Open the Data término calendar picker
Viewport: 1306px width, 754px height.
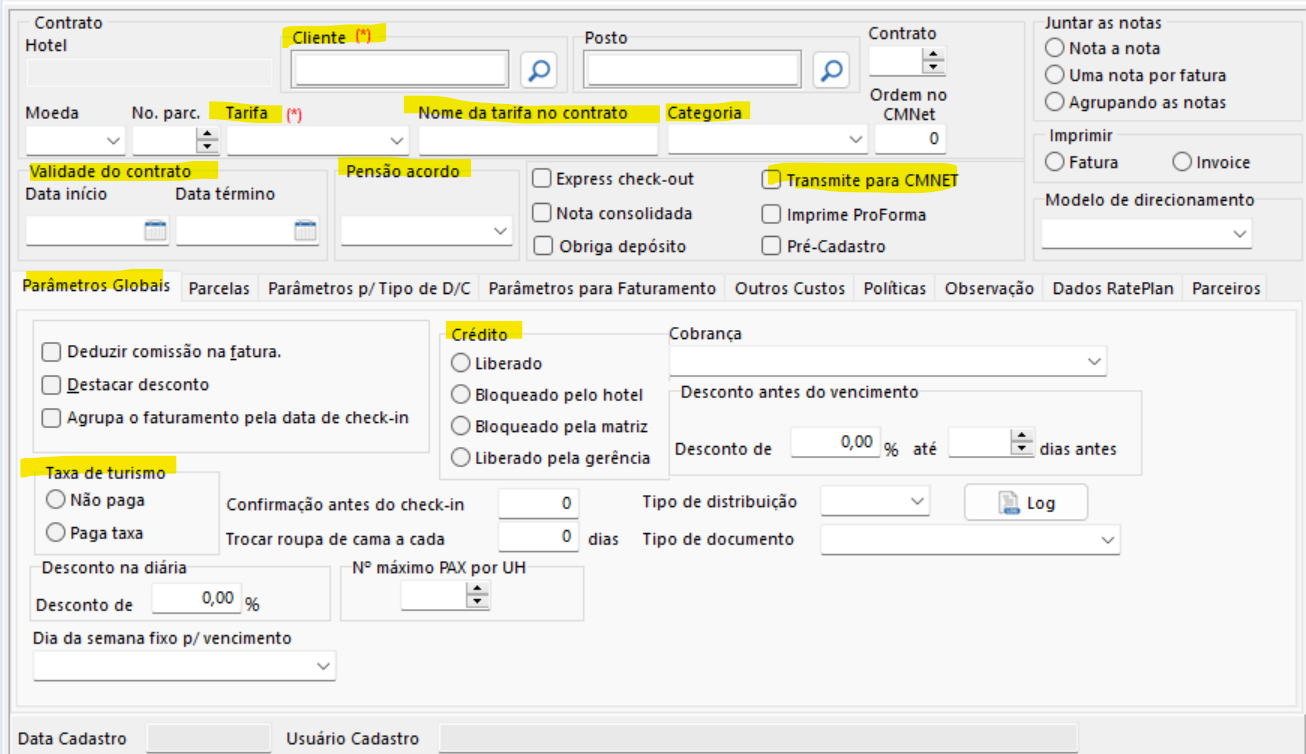click(305, 231)
